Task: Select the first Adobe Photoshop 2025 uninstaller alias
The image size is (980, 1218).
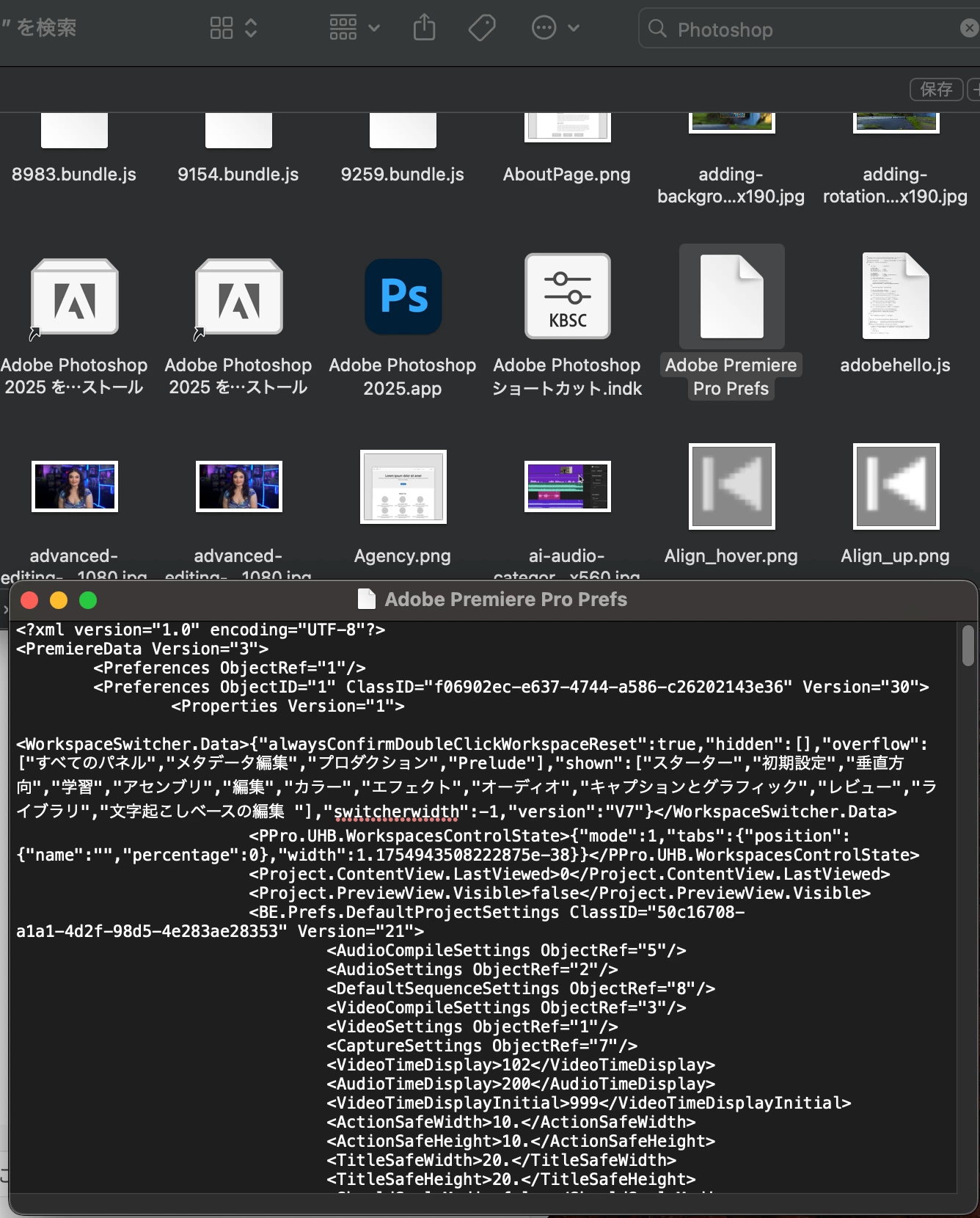Action: click(74, 298)
